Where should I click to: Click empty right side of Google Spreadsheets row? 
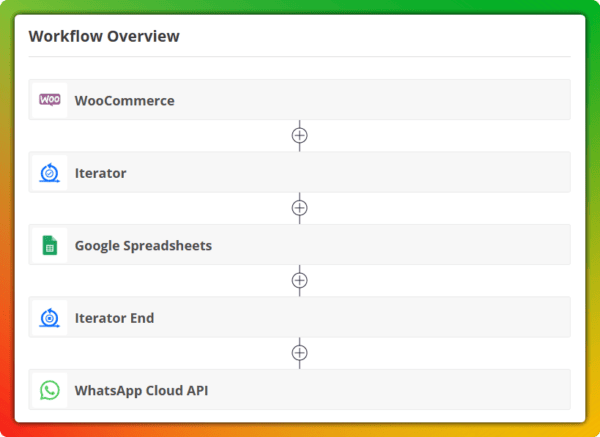[x=450, y=245]
